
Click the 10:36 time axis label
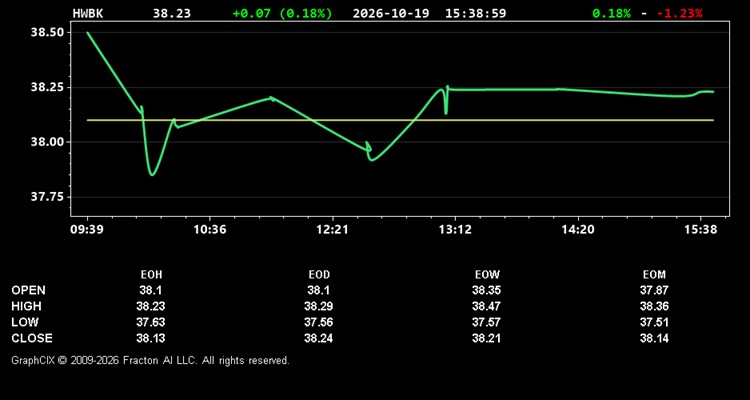pyautogui.click(x=210, y=230)
